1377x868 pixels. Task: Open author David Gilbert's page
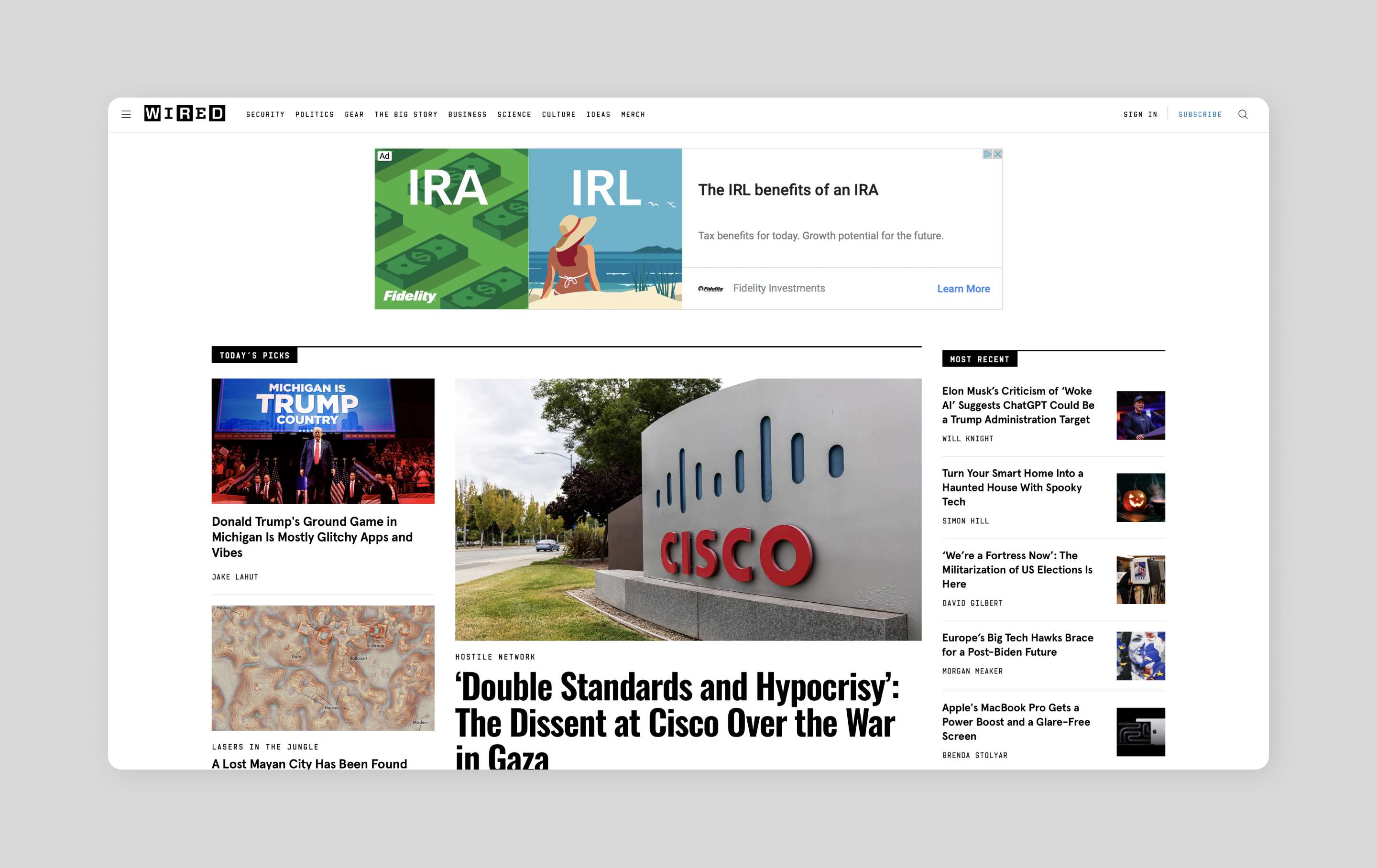click(972, 603)
